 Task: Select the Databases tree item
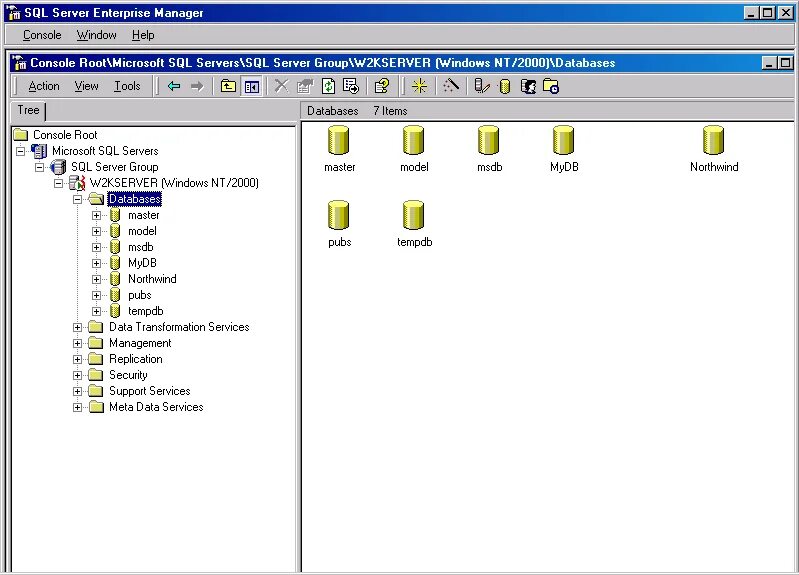click(135, 199)
